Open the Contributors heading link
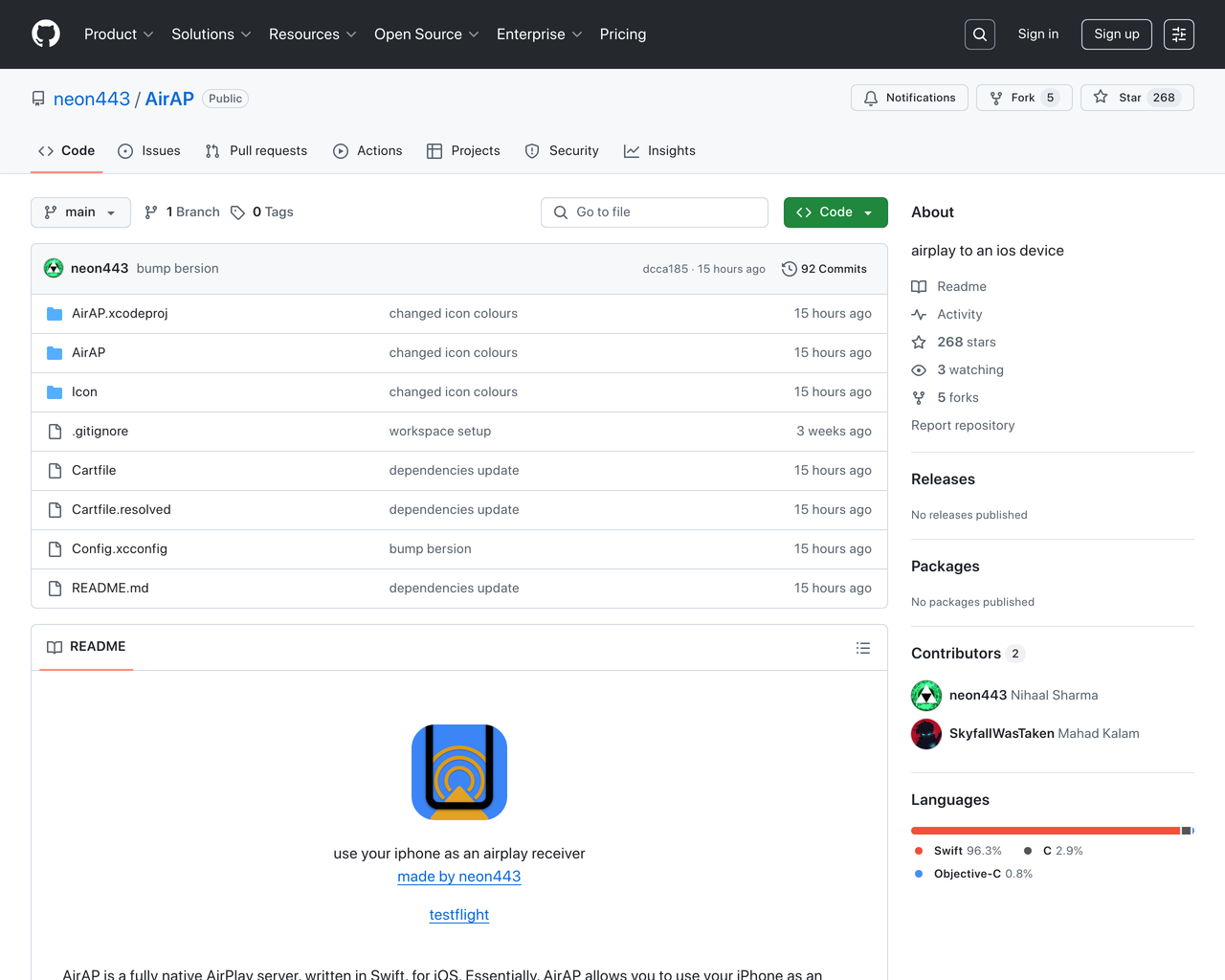 pyautogui.click(x=968, y=654)
